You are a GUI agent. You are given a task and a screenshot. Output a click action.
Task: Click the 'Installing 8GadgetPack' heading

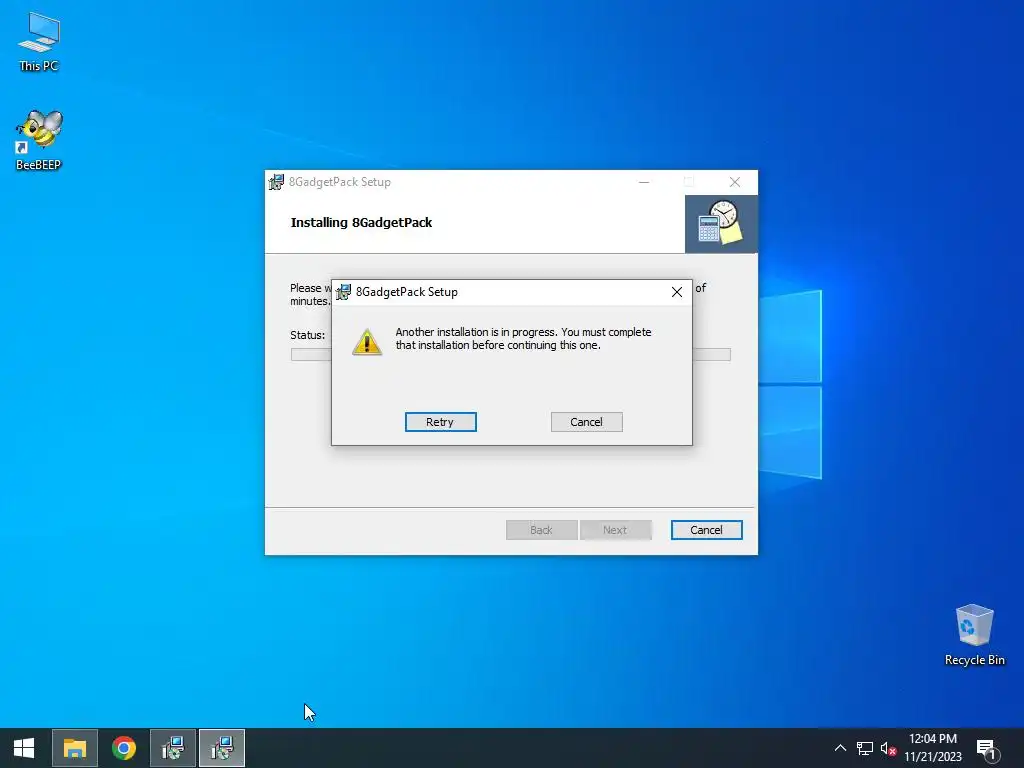coord(361,223)
